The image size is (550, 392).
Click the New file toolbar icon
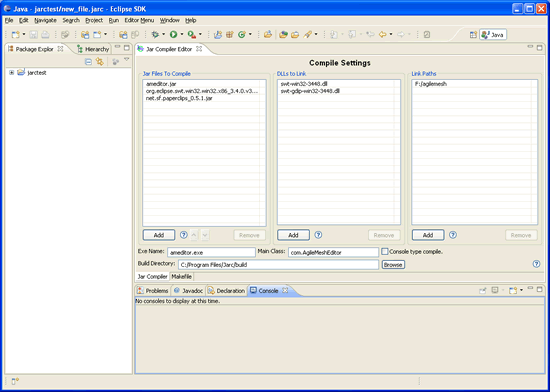pos(15,34)
